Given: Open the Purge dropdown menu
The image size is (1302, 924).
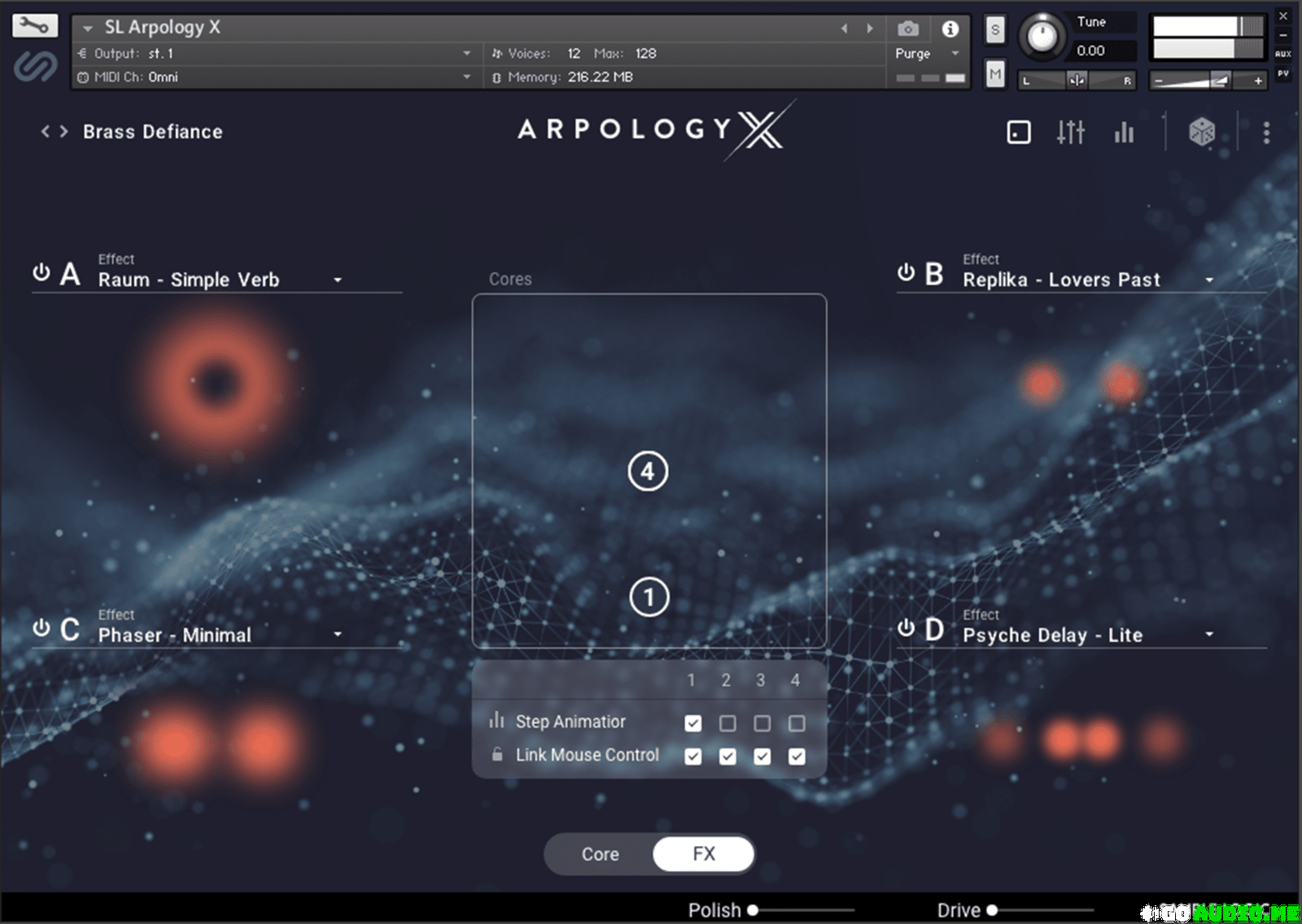Looking at the screenshot, I should click(928, 54).
